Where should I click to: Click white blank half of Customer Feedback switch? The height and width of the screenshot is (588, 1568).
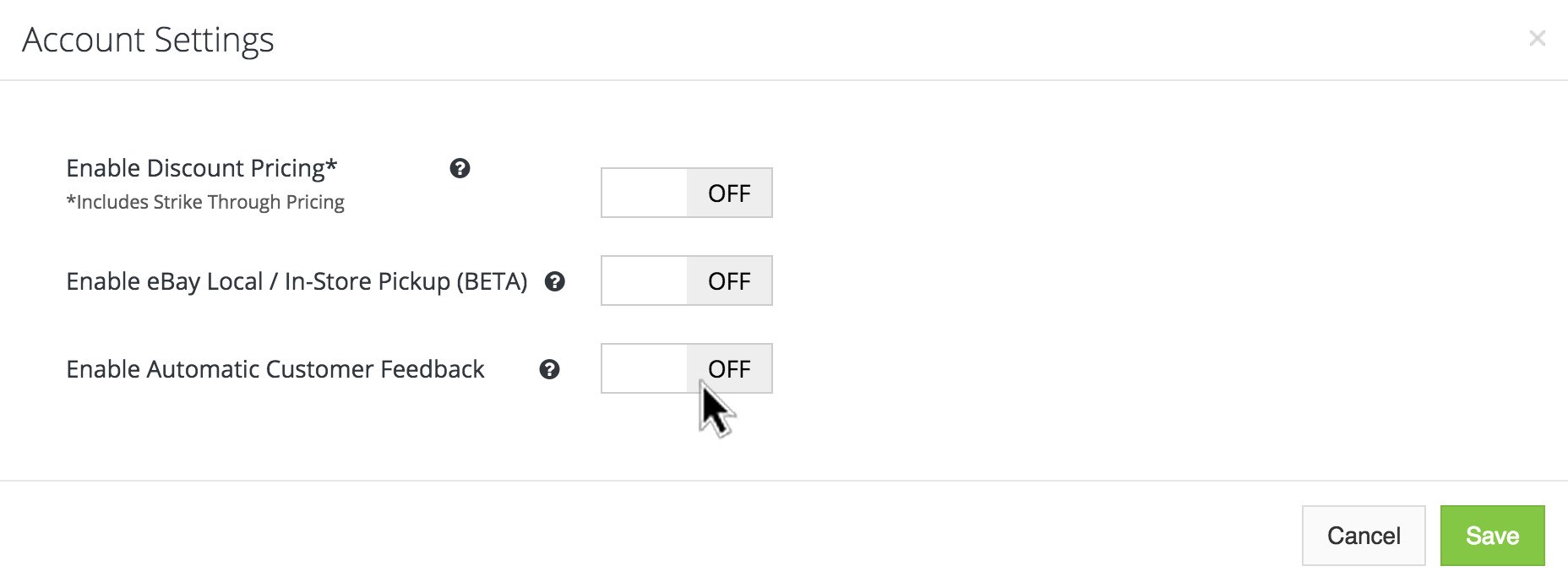pos(644,368)
